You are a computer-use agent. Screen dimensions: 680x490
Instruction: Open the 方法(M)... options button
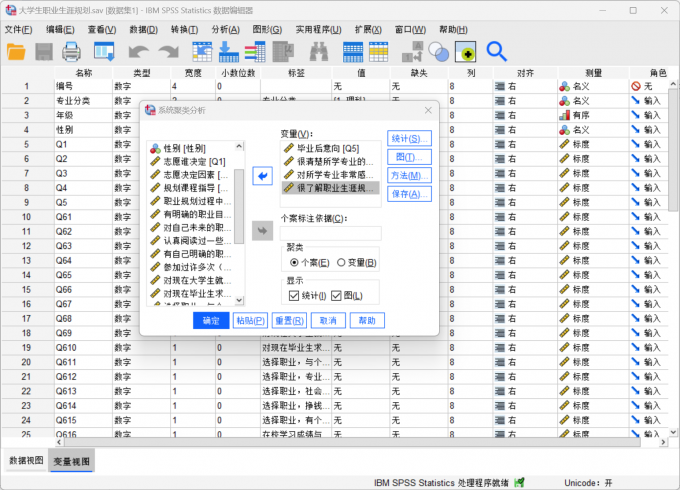pos(409,175)
